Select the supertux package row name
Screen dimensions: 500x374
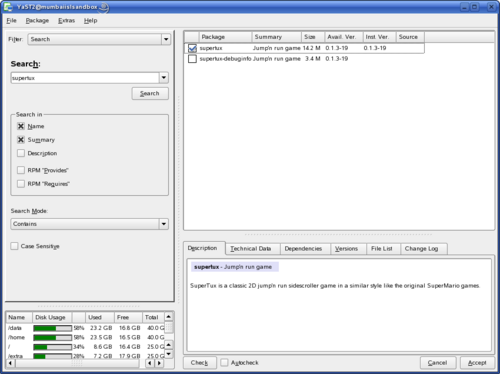click(x=211, y=48)
